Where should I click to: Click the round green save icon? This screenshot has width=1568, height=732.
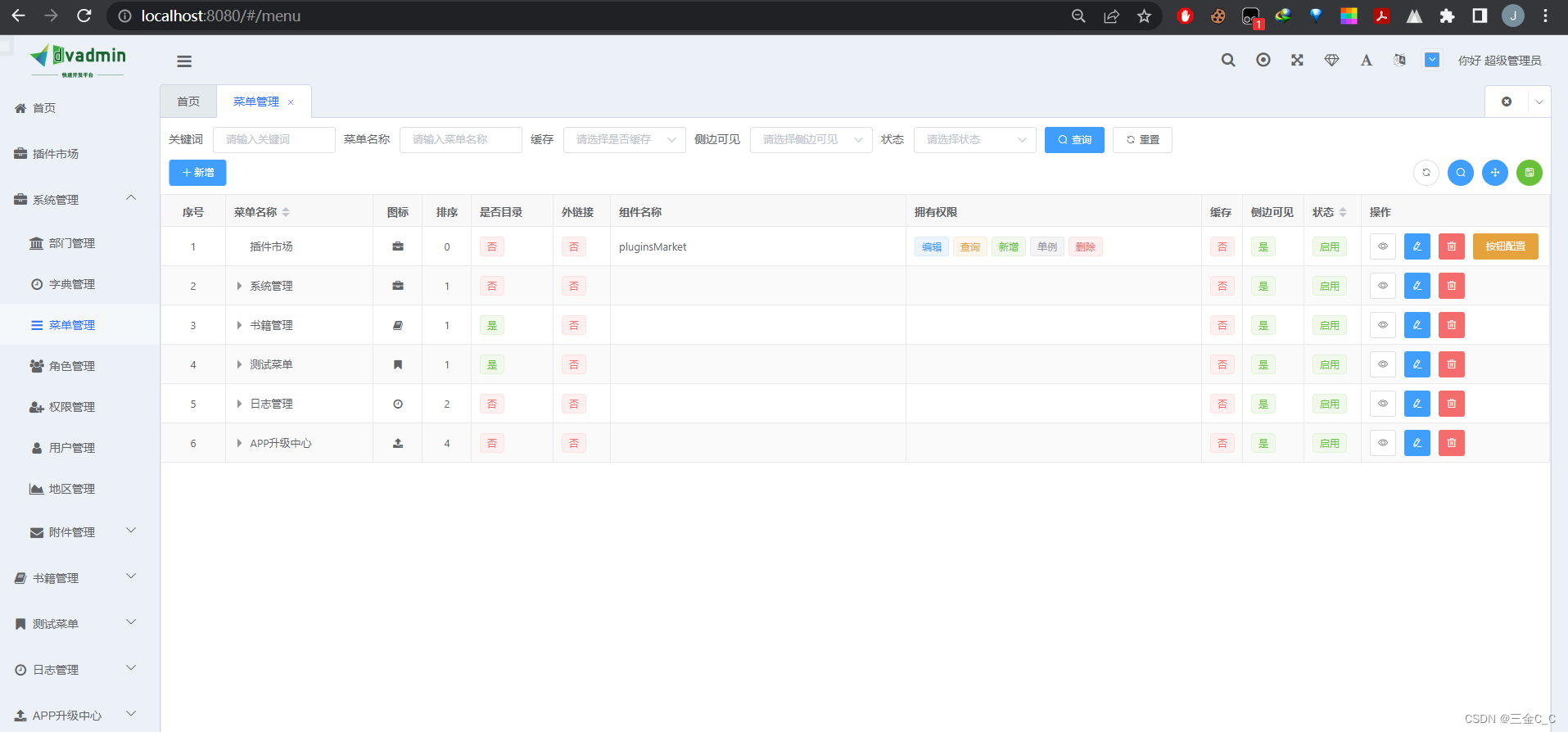click(1530, 173)
